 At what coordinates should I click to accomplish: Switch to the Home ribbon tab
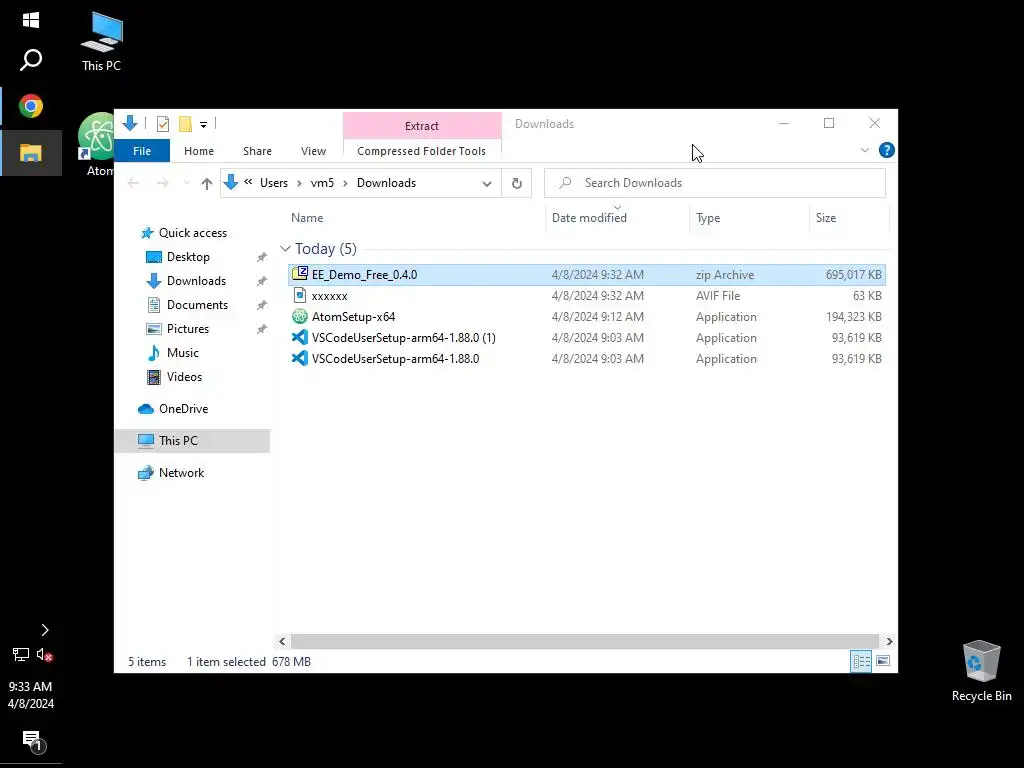click(x=199, y=151)
